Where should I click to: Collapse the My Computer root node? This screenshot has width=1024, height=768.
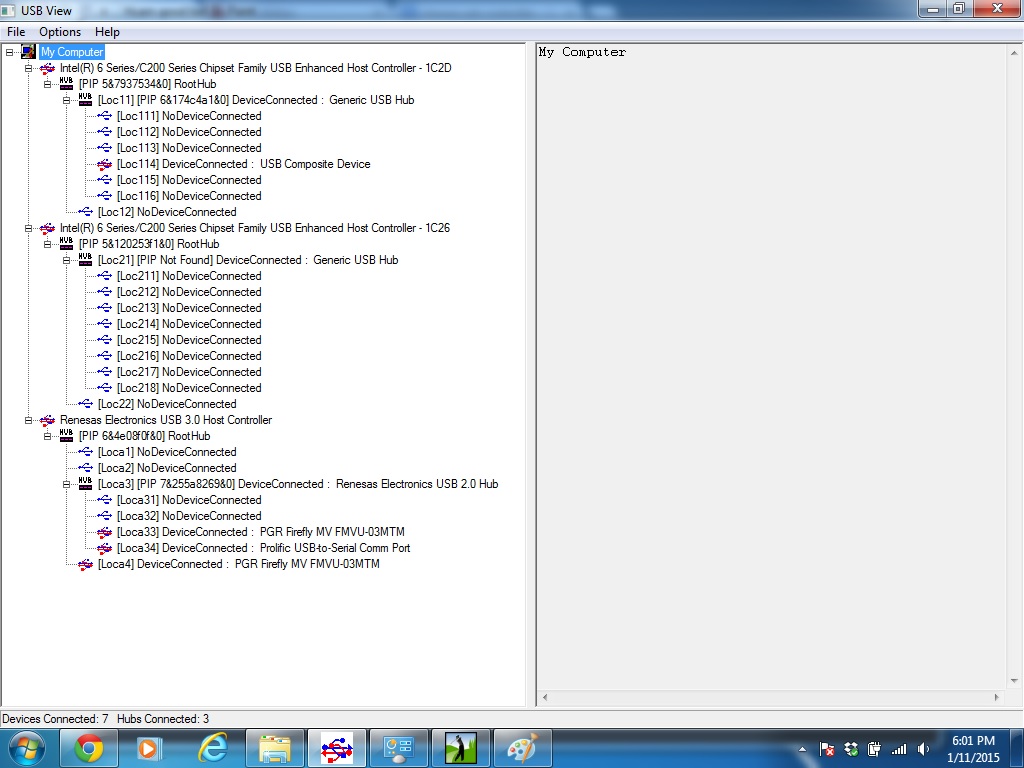[x=10, y=52]
